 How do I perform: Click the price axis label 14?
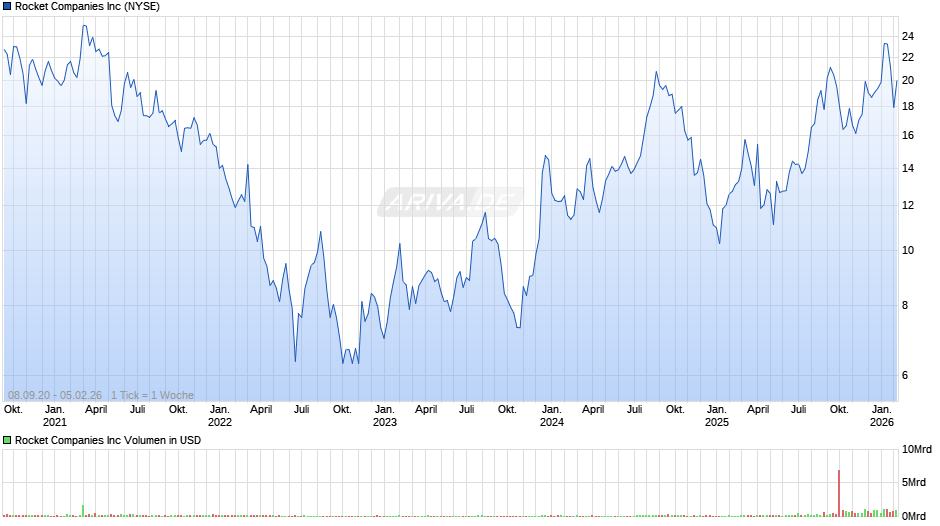908,168
